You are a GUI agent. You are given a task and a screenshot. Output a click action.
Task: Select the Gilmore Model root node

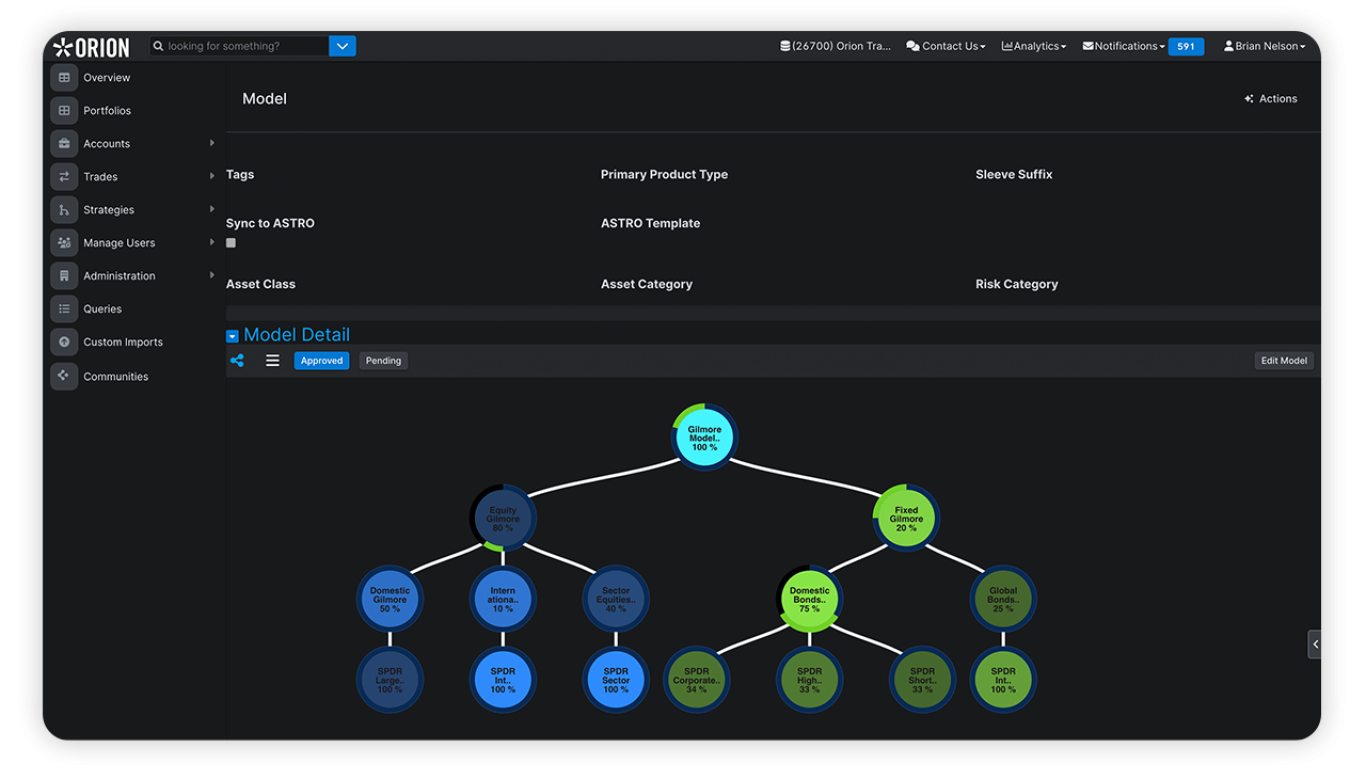pyautogui.click(x=704, y=438)
